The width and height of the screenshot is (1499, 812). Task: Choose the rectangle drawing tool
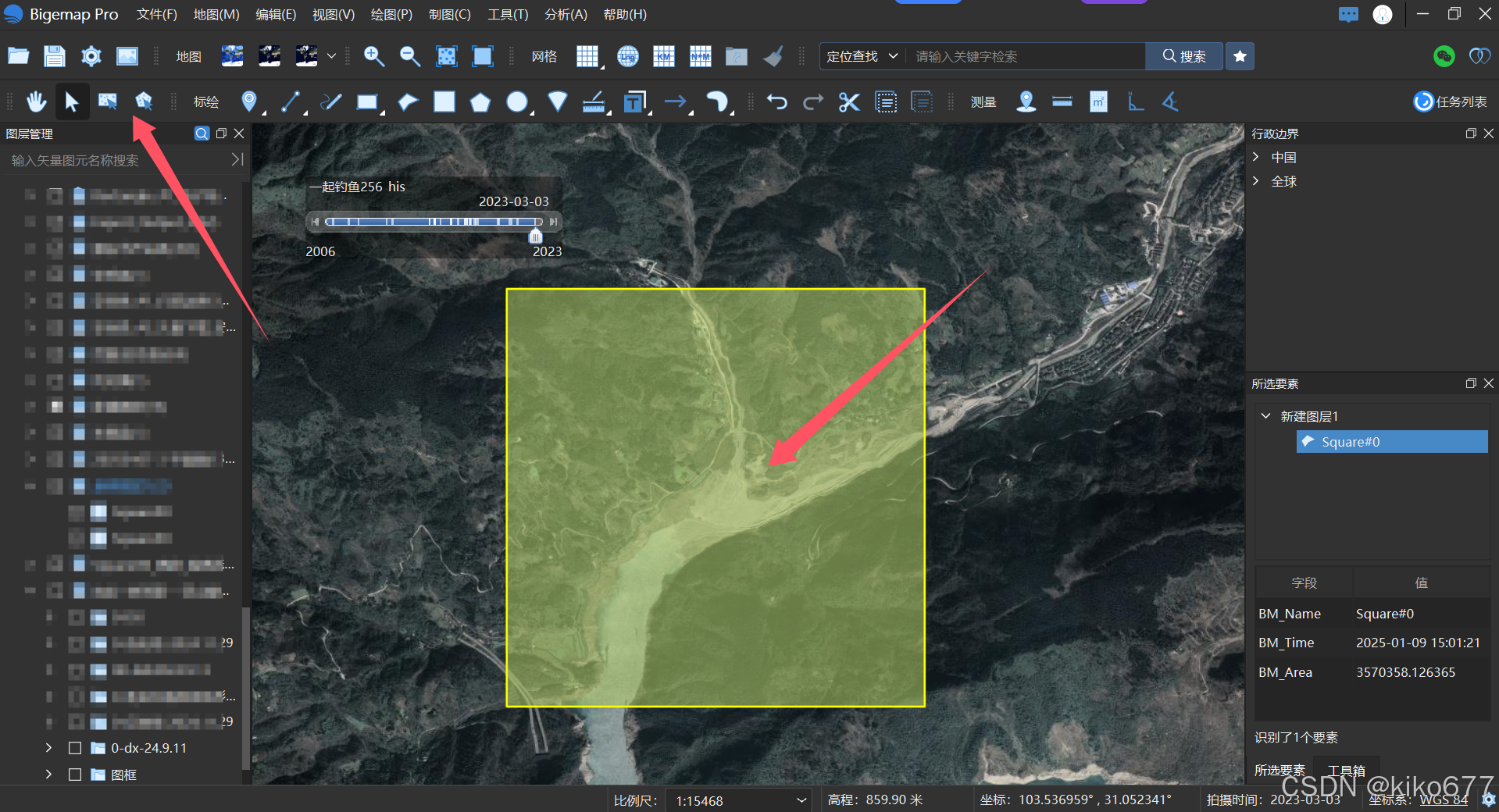pyautogui.click(x=367, y=102)
